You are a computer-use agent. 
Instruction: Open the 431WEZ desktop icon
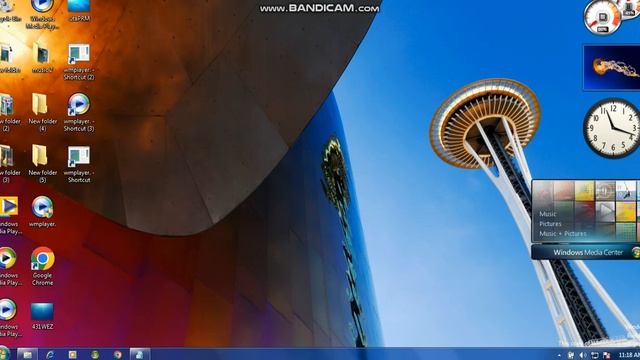42,316
